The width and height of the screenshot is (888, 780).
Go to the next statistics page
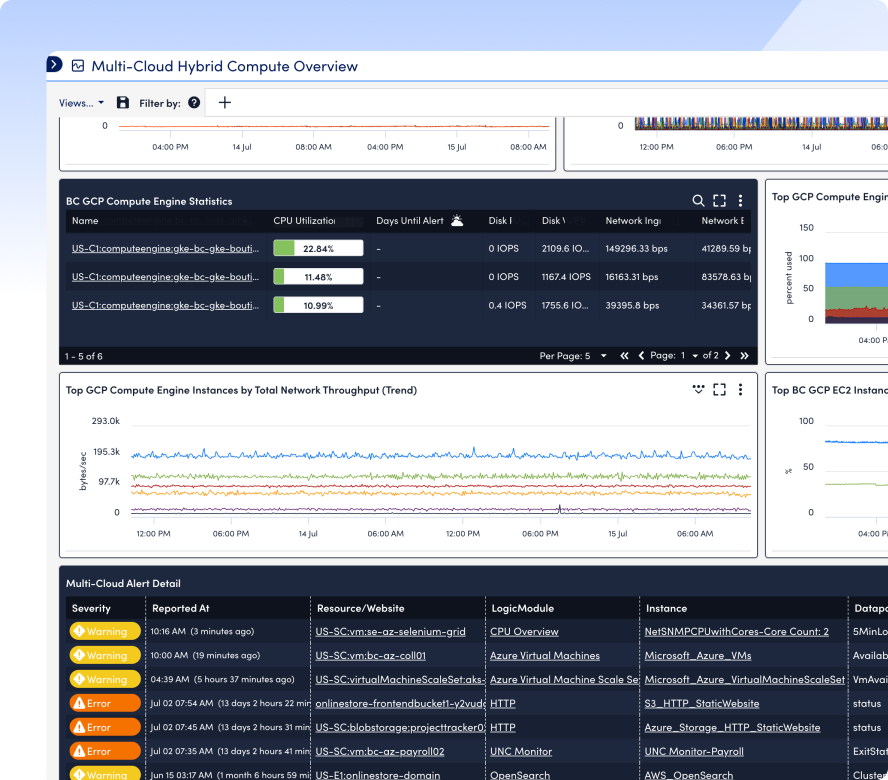(728, 356)
